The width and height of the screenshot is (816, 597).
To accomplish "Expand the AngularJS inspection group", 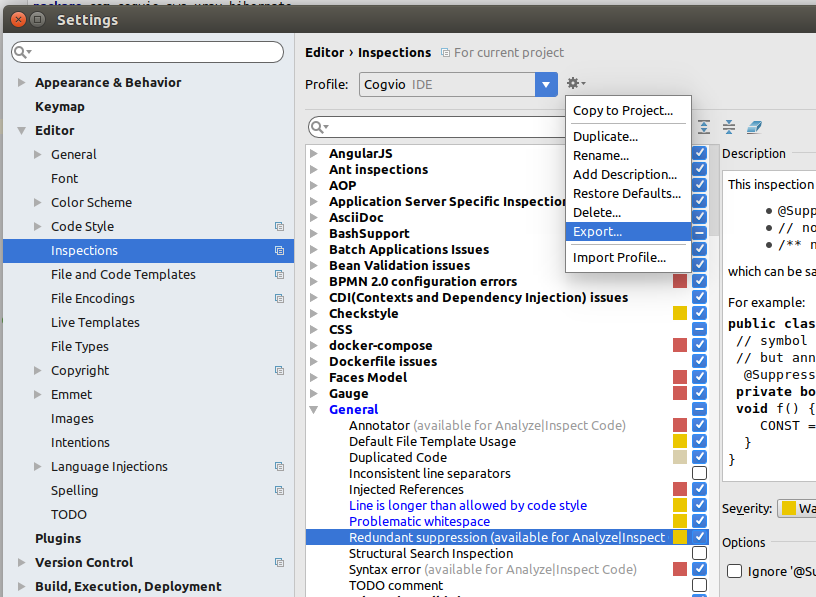I will (314, 154).
